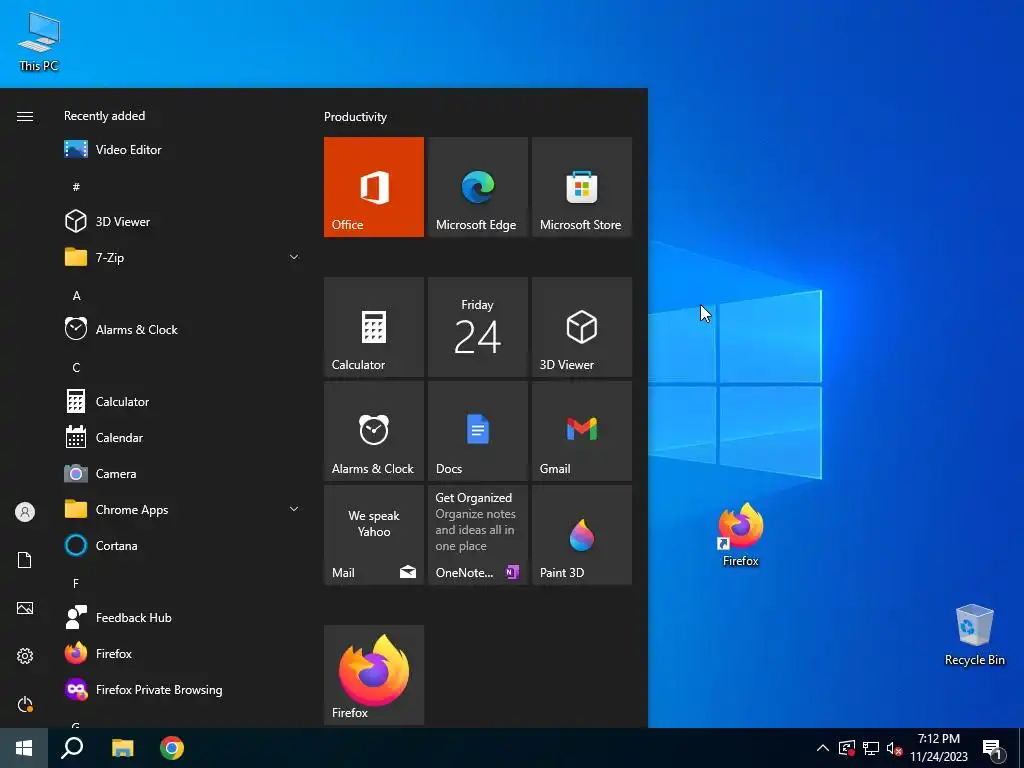
Task: Click the Power button in Start sidebar
Action: coord(25,704)
